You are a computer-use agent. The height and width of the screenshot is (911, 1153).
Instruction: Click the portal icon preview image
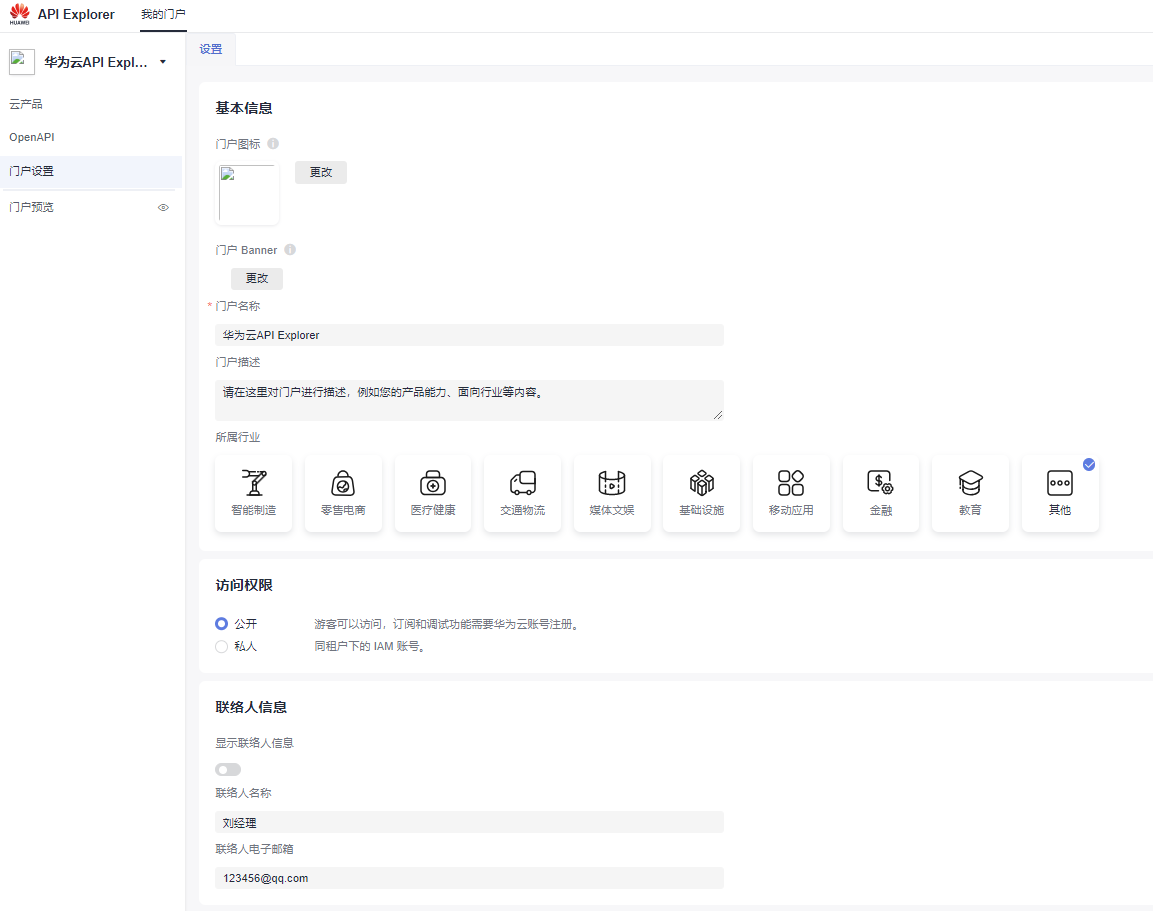coord(247,194)
